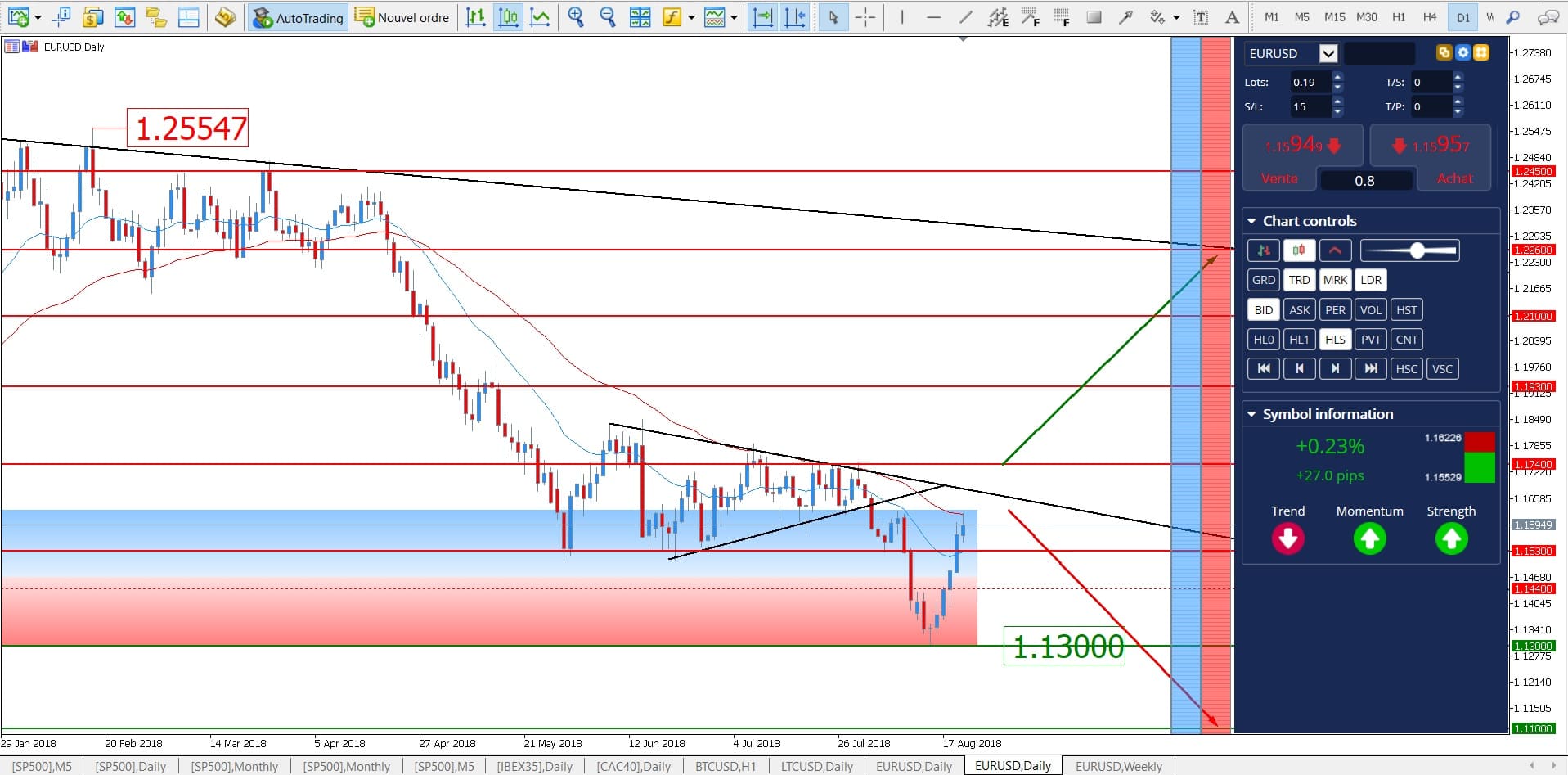1568x775 pixels.
Task: Collapse the Chart controls section
Action: pyautogui.click(x=1251, y=221)
